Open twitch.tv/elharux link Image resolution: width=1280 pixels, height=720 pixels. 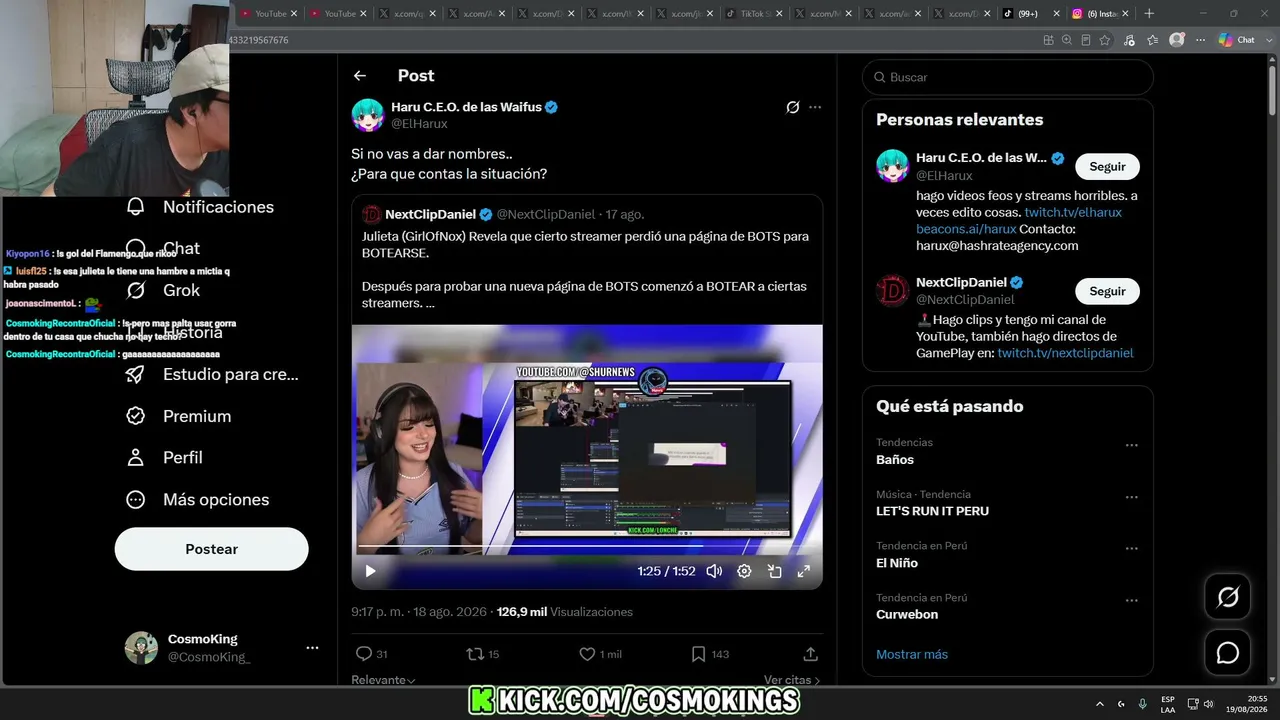coord(1073,212)
